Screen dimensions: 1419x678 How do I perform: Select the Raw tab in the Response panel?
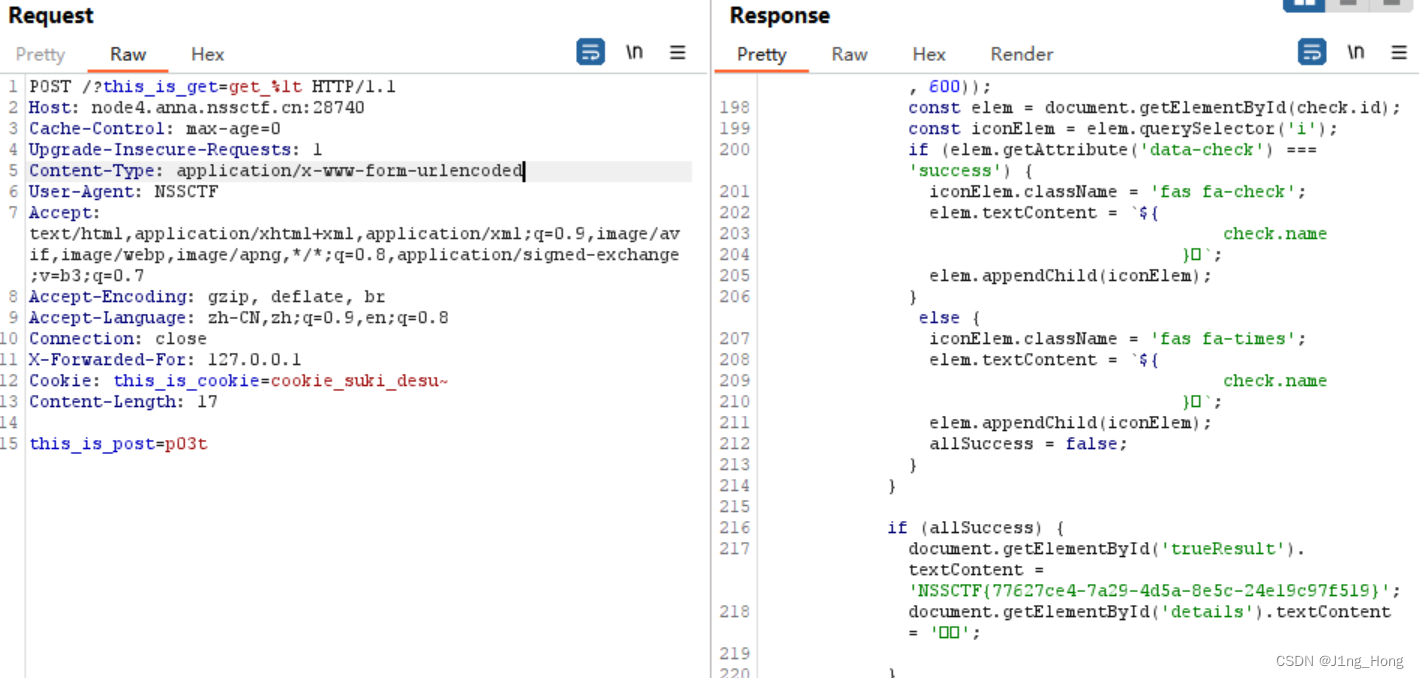coord(849,54)
